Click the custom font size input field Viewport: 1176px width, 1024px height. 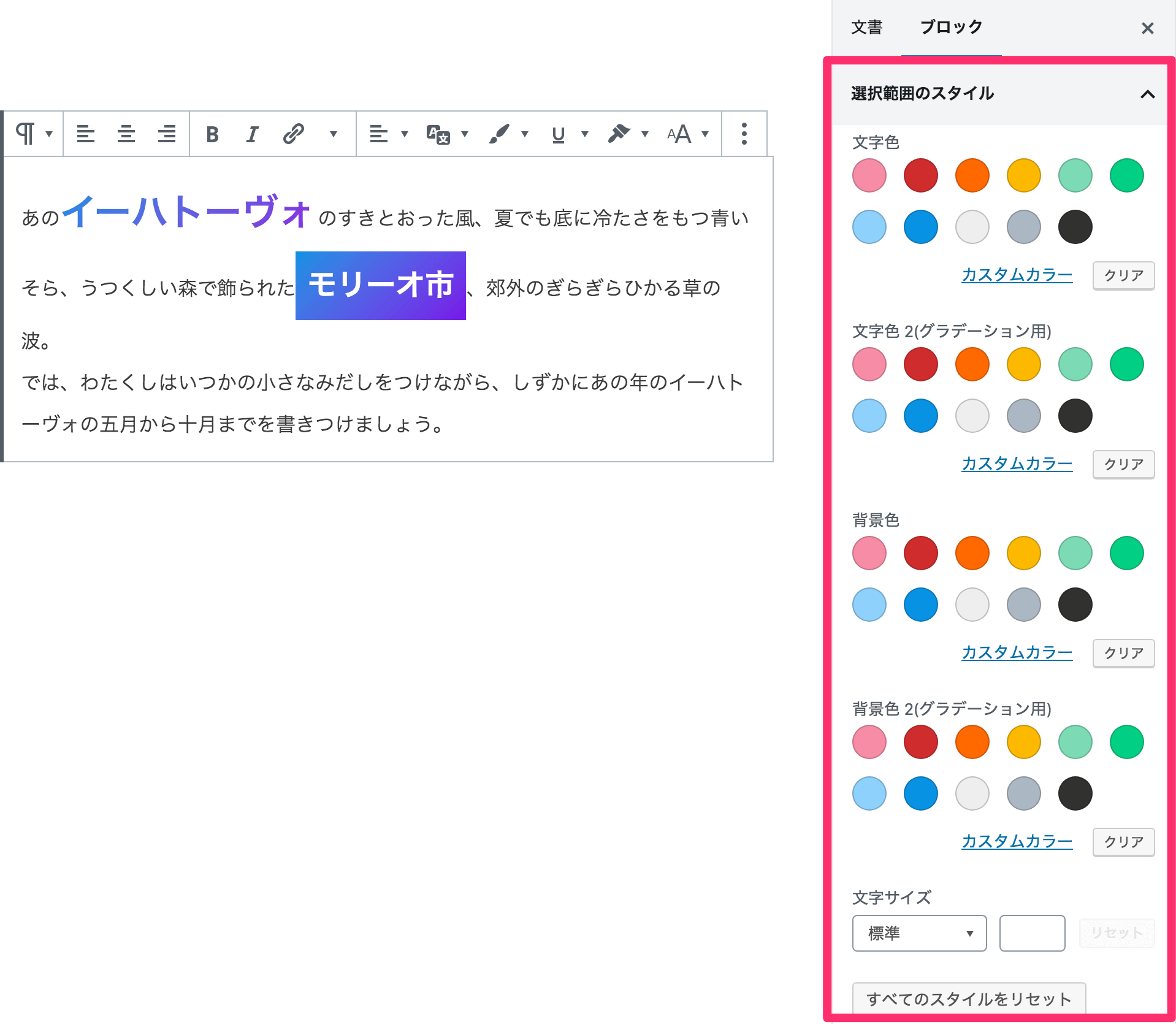point(1032,933)
